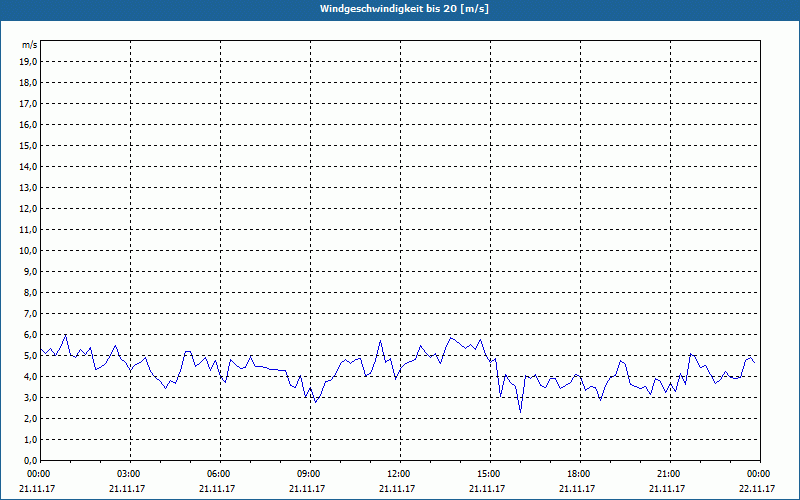The width and height of the screenshot is (800, 500).
Task: Click the 06:00 time label on x-axis
Action: click(x=220, y=474)
